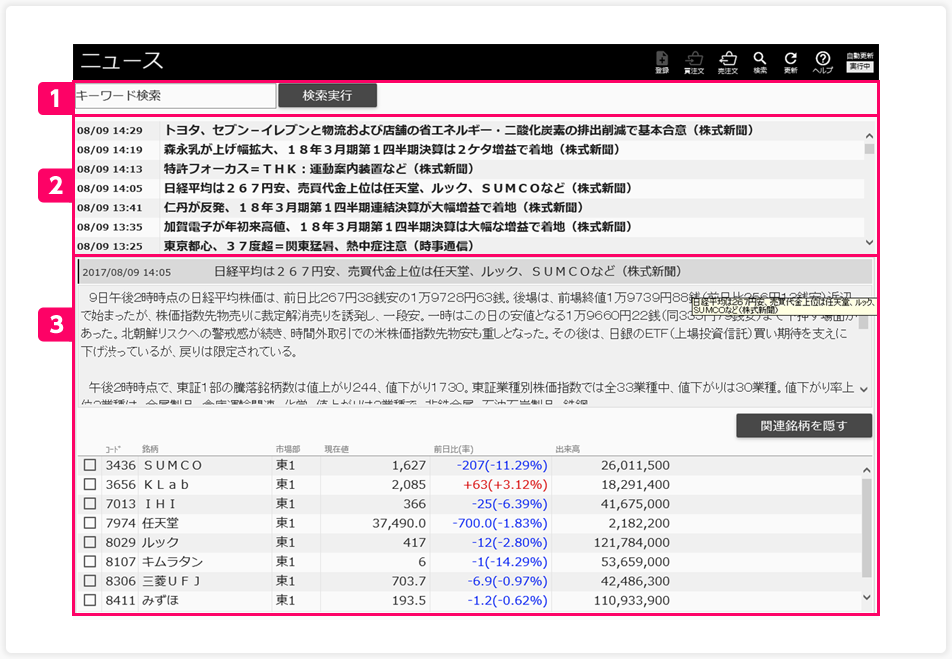Viewport: 952px width, 659px height.
Task: Click the 銘柄 column header
Action: click(x=150, y=449)
